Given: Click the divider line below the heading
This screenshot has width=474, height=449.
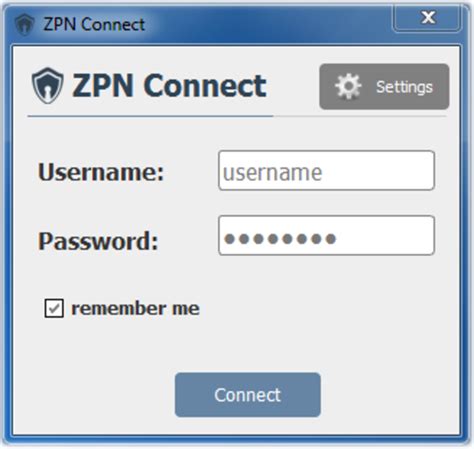Looking at the screenshot, I should (x=237, y=116).
